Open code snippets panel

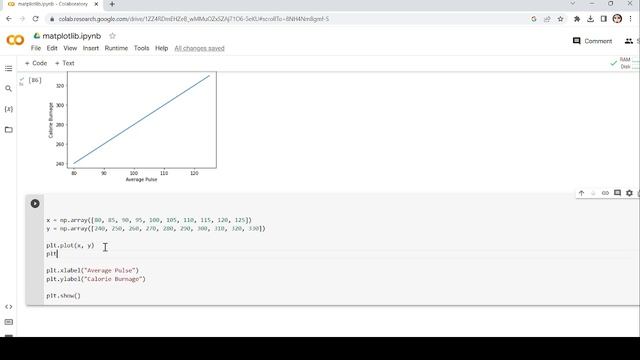click(x=9, y=307)
